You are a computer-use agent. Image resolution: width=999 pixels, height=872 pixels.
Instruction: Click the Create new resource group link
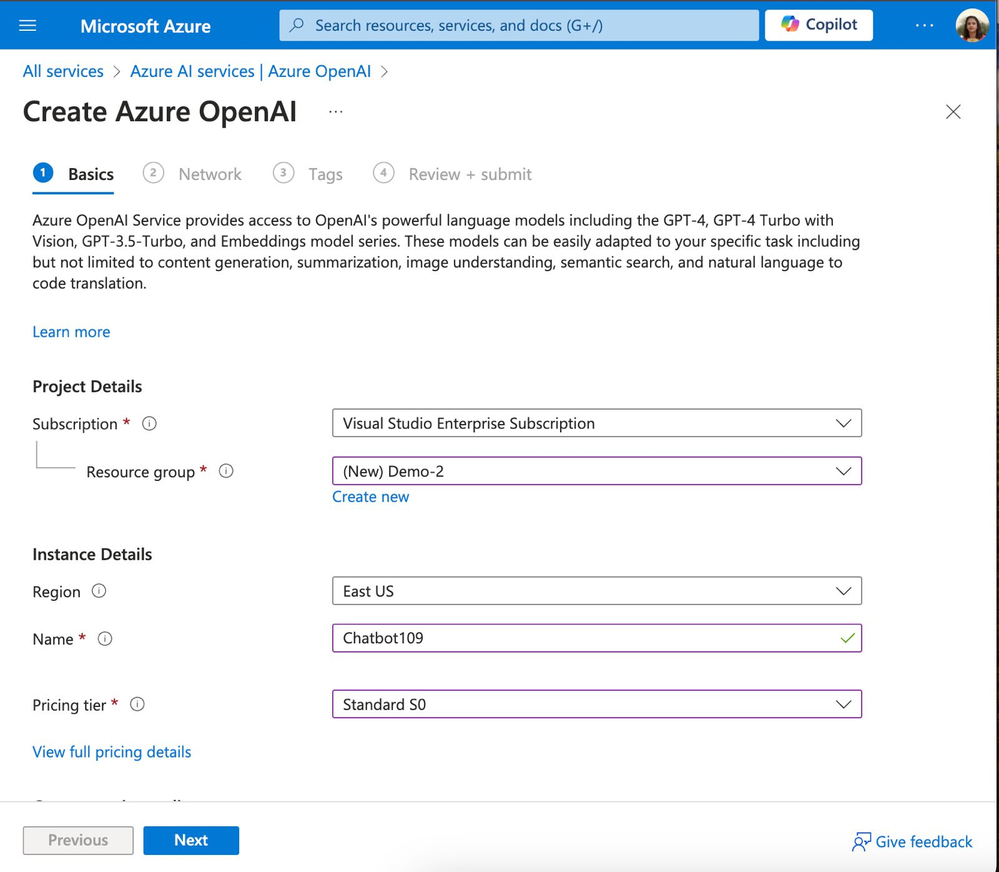tap(370, 497)
